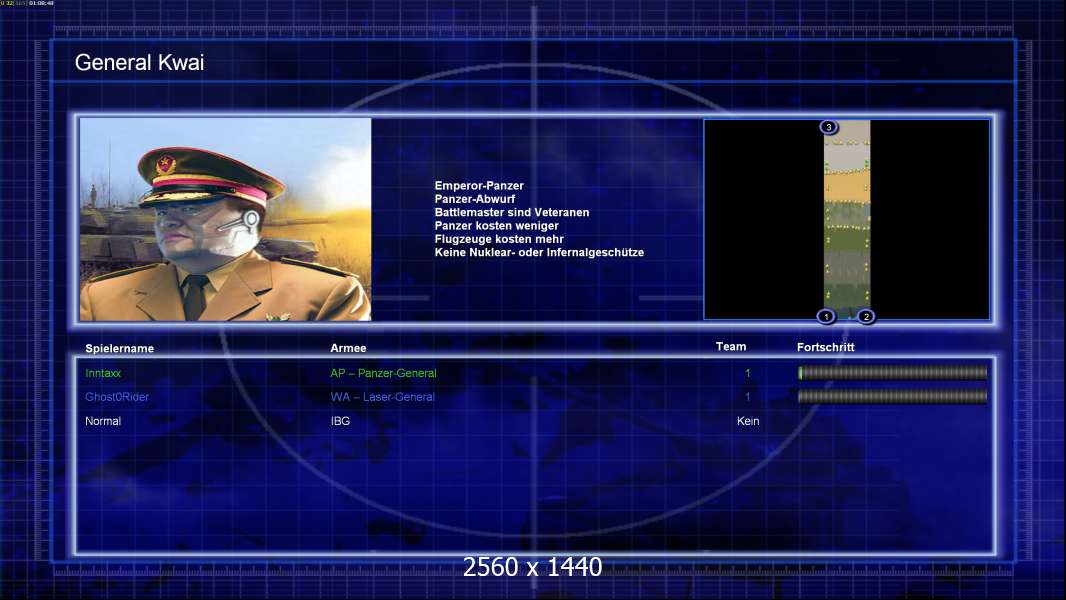The image size is (1066, 600).
Task: Click the map preview strip
Action: pyautogui.click(x=847, y=219)
